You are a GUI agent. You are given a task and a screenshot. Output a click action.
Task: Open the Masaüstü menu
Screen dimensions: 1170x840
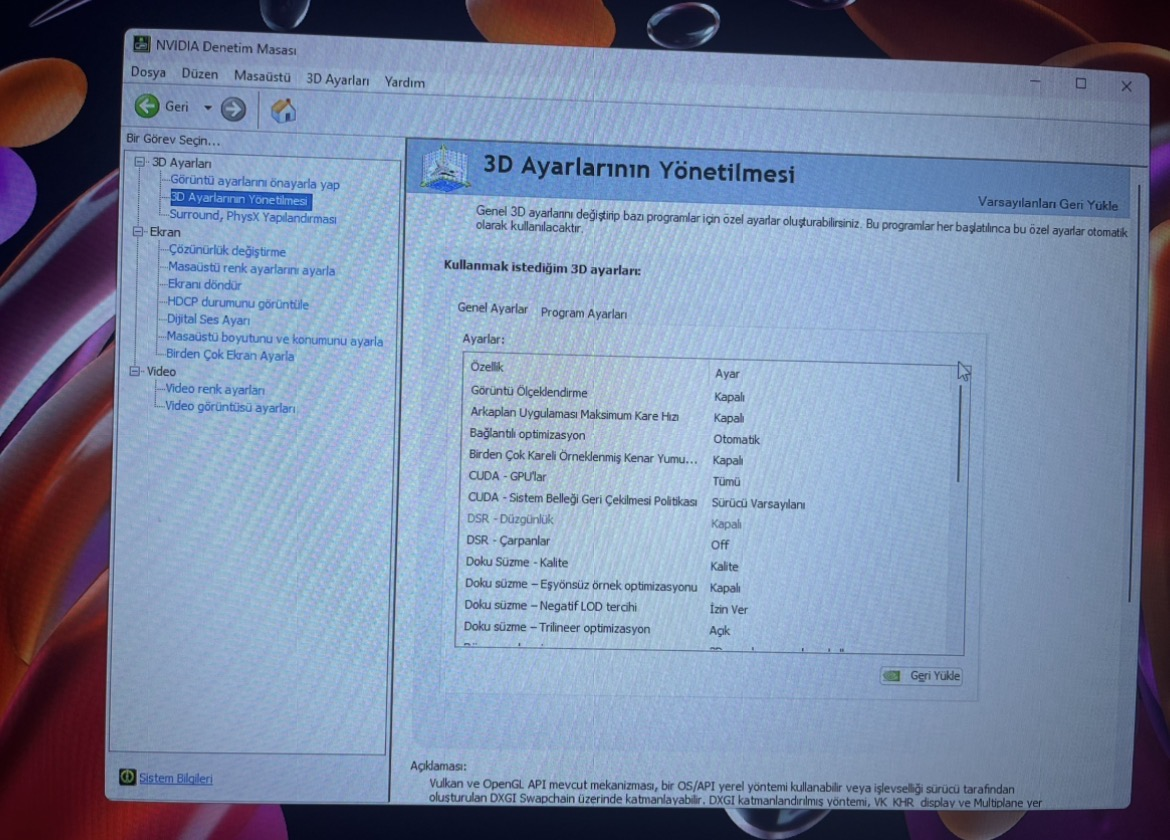(261, 76)
